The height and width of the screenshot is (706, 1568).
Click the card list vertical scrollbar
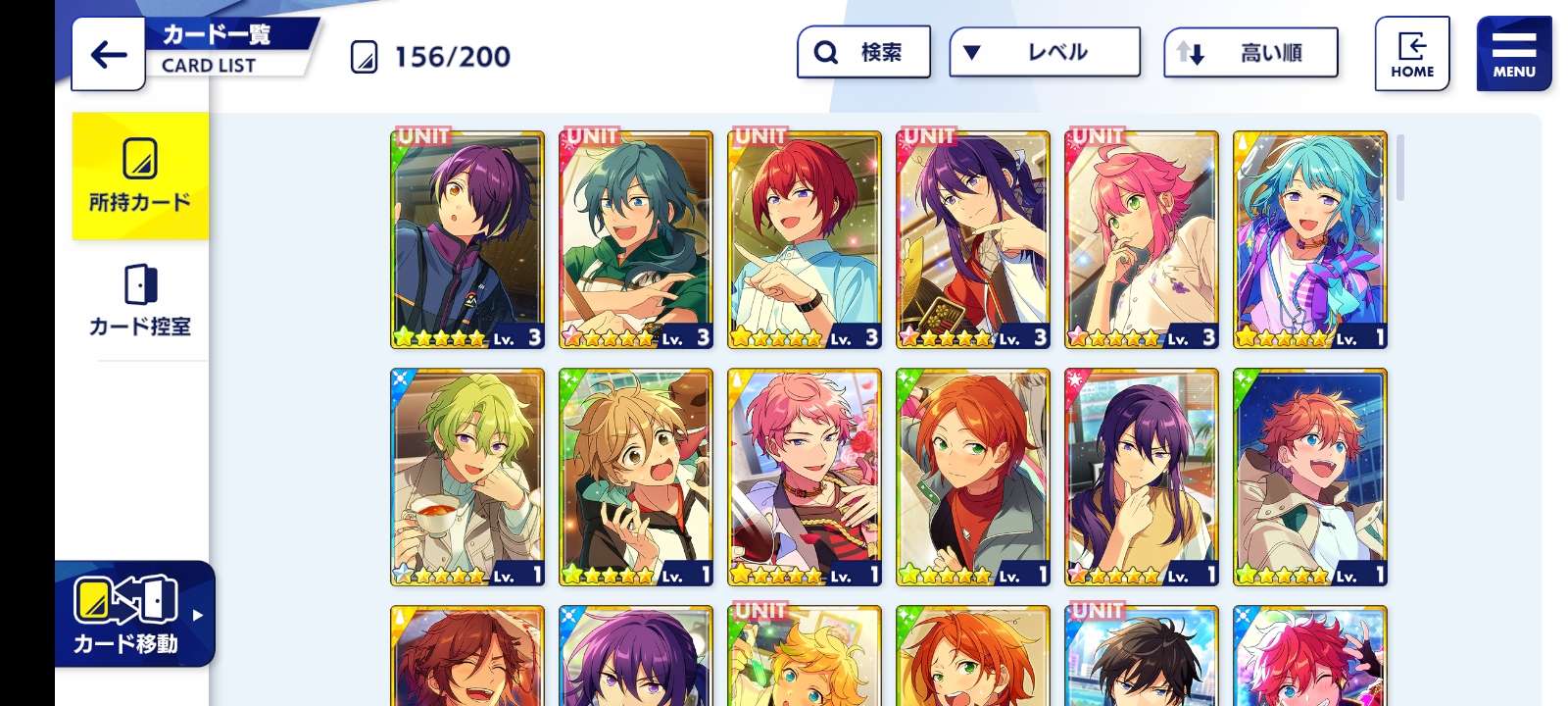1400,168
